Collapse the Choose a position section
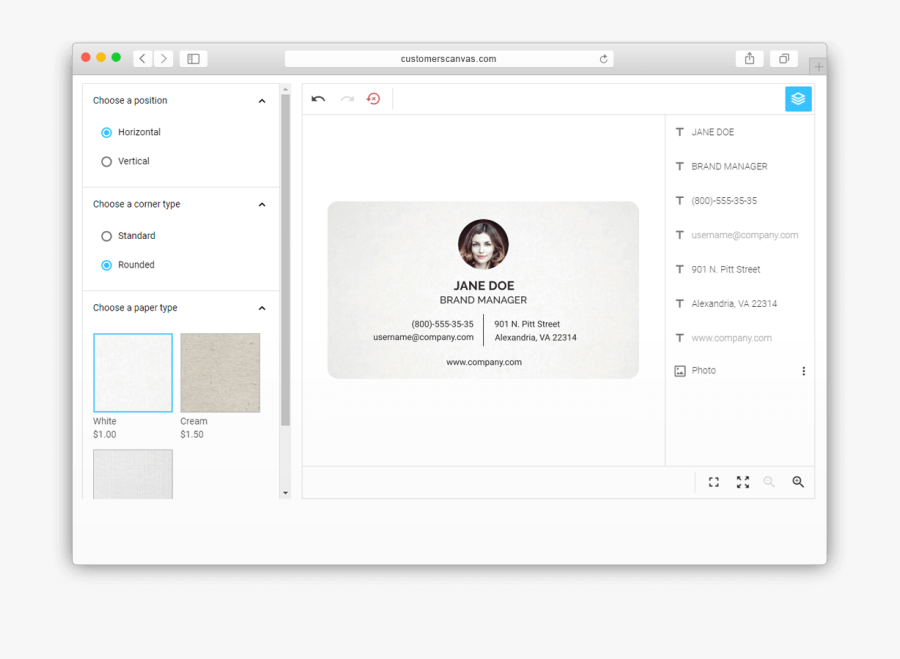 [262, 101]
